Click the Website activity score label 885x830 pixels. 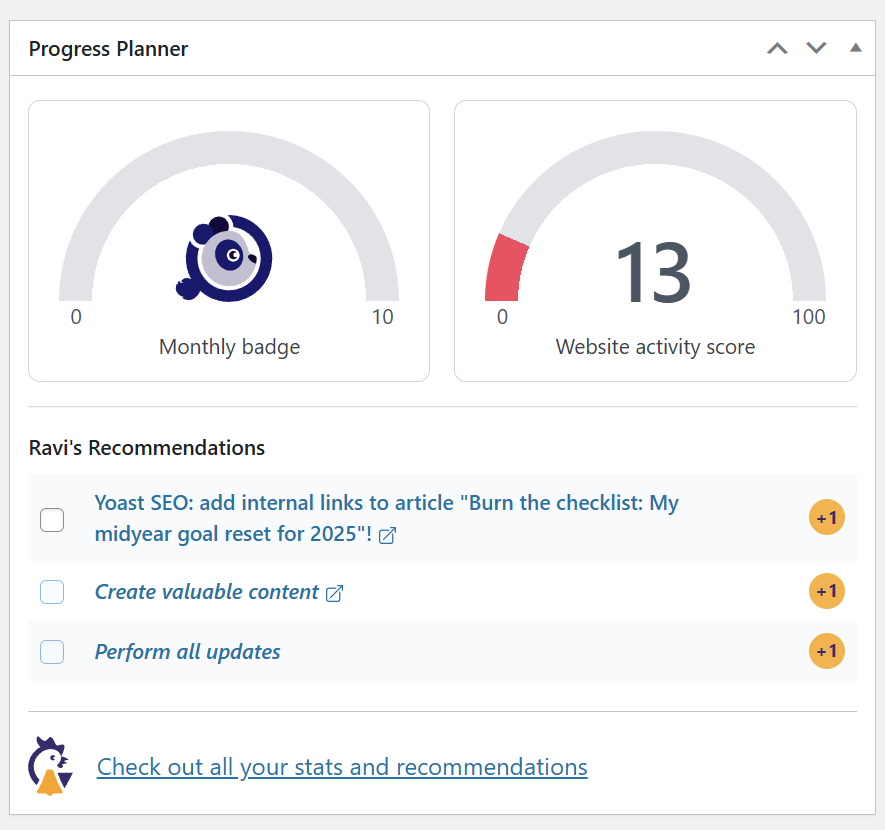pos(655,347)
